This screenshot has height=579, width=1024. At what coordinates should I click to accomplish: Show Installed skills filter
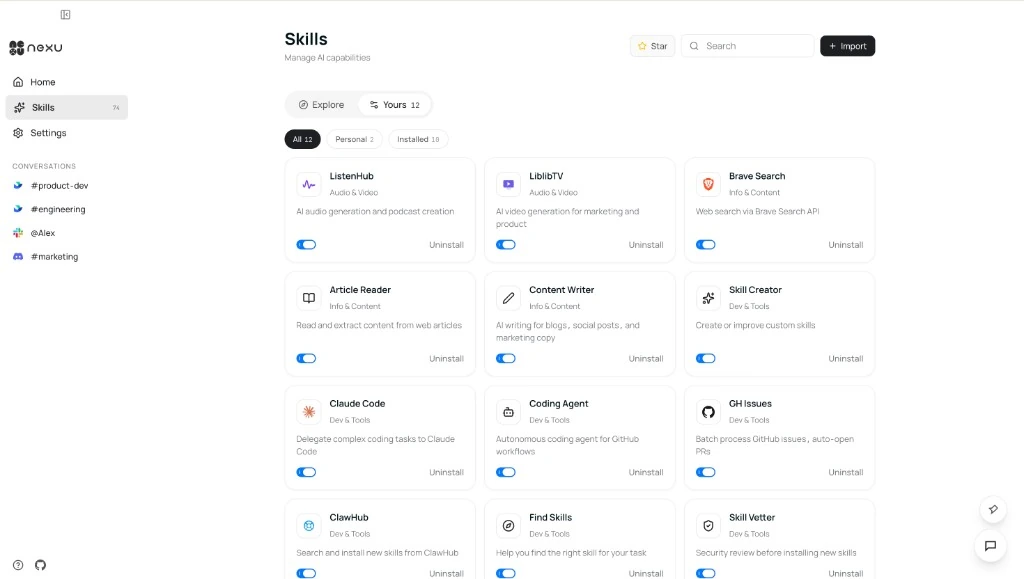tap(418, 140)
